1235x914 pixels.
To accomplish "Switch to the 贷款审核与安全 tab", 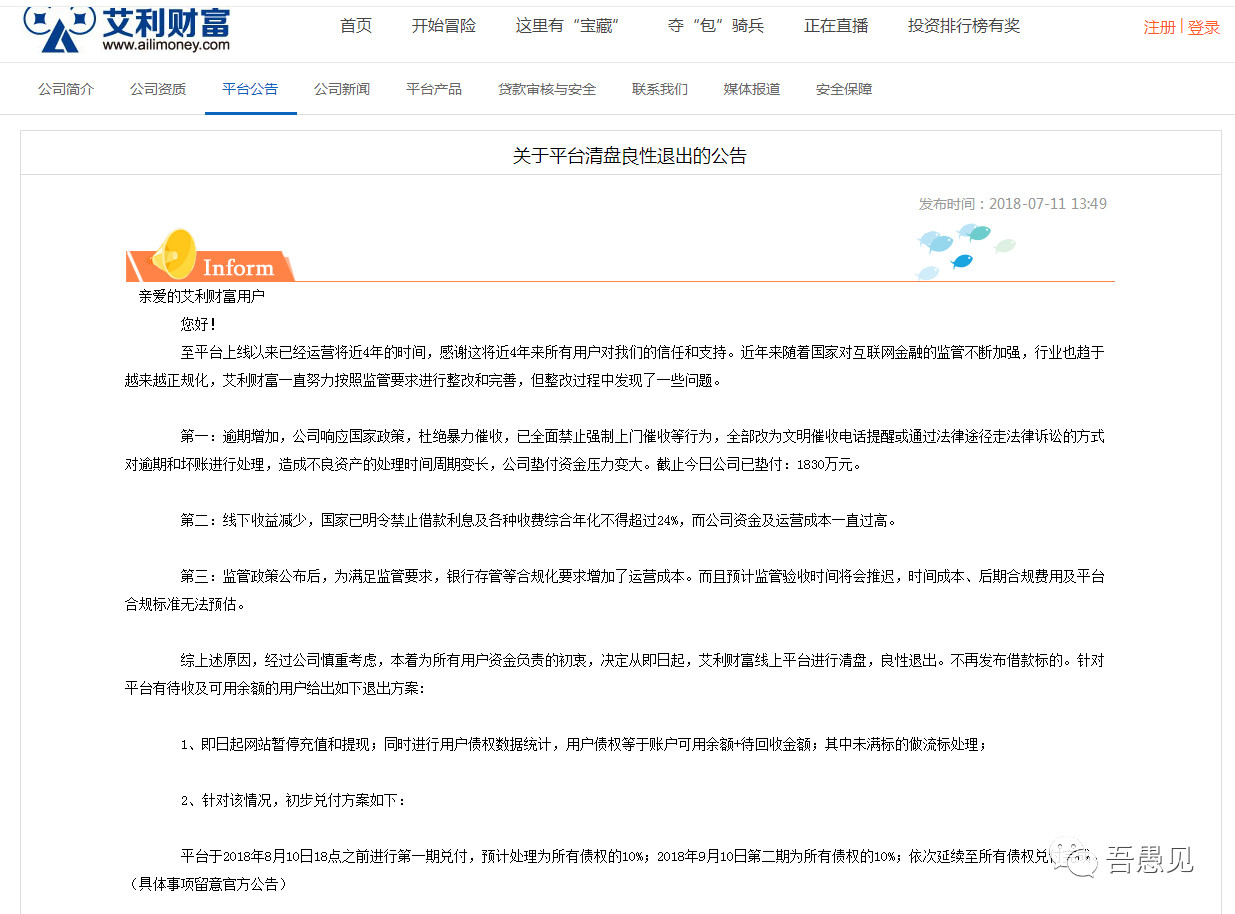I will pos(547,89).
